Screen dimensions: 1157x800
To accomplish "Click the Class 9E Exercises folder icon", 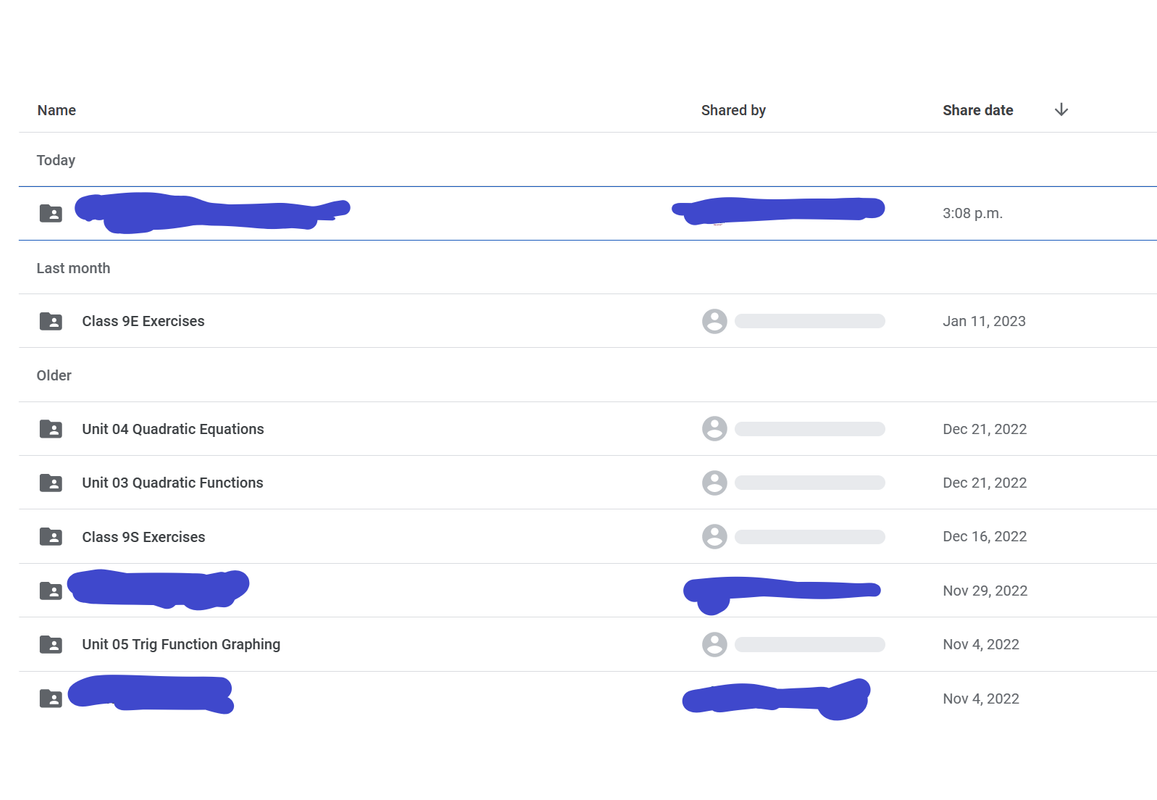I will click(51, 321).
